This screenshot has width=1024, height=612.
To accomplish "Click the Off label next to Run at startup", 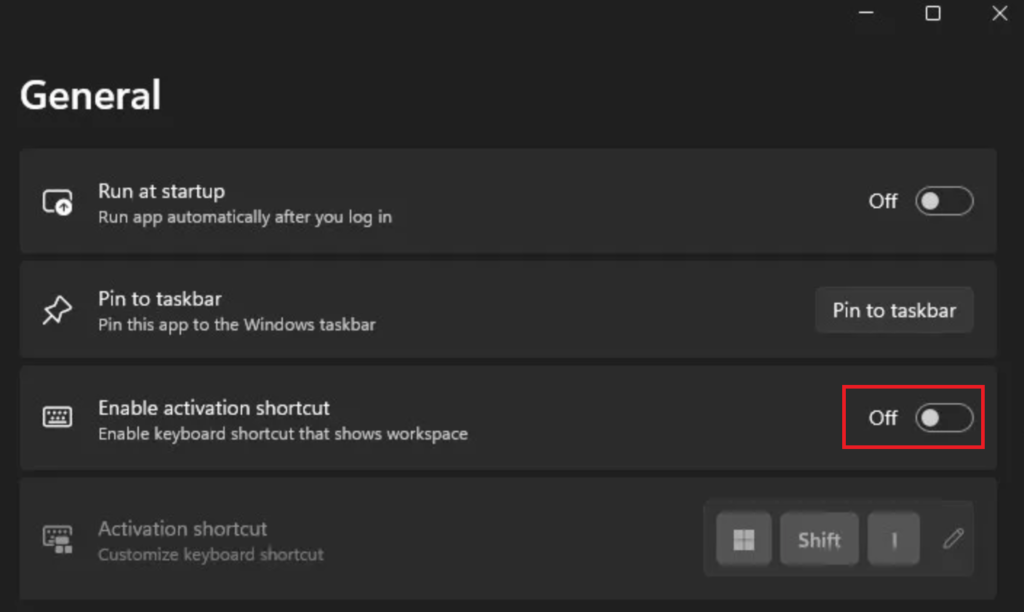I will click(x=882, y=201).
